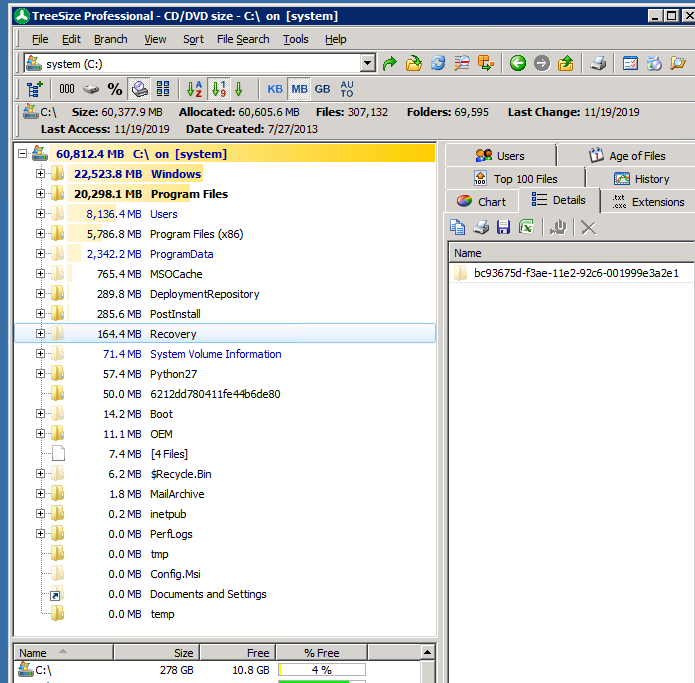Click the go up one folder icon

[566, 63]
